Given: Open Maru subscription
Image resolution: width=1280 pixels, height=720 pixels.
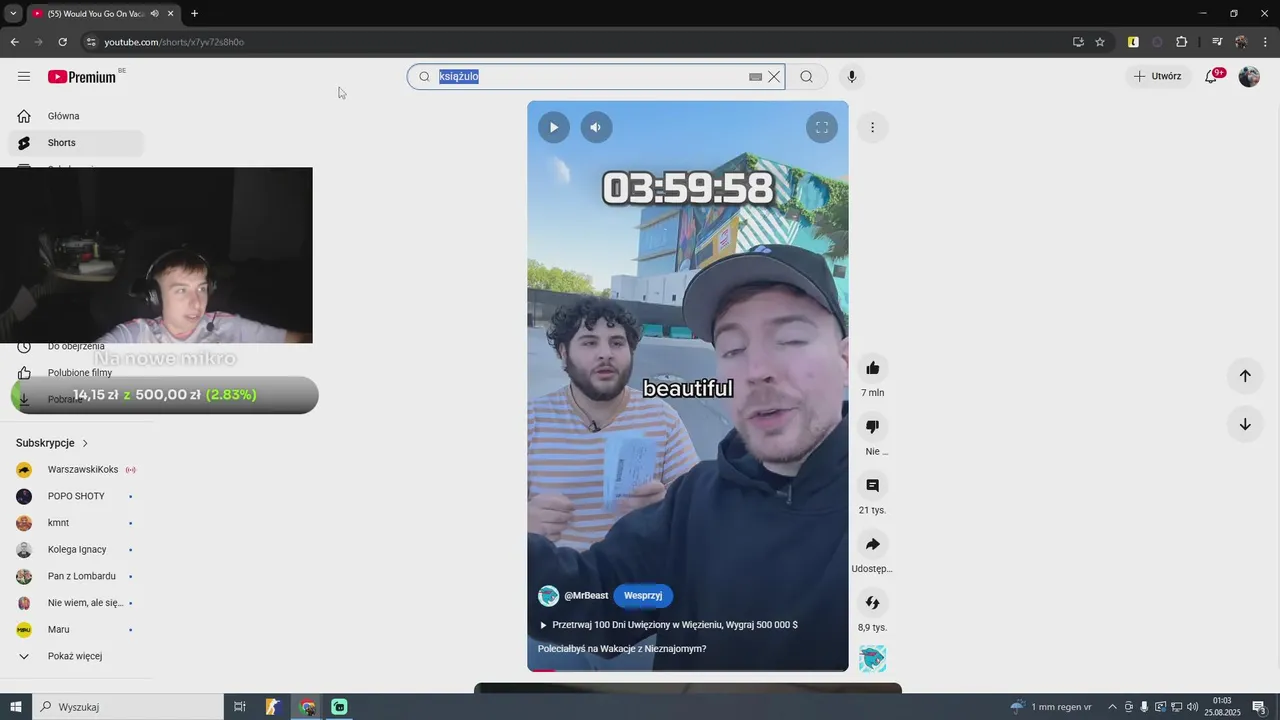Looking at the screenshot, I should (76, 630).
